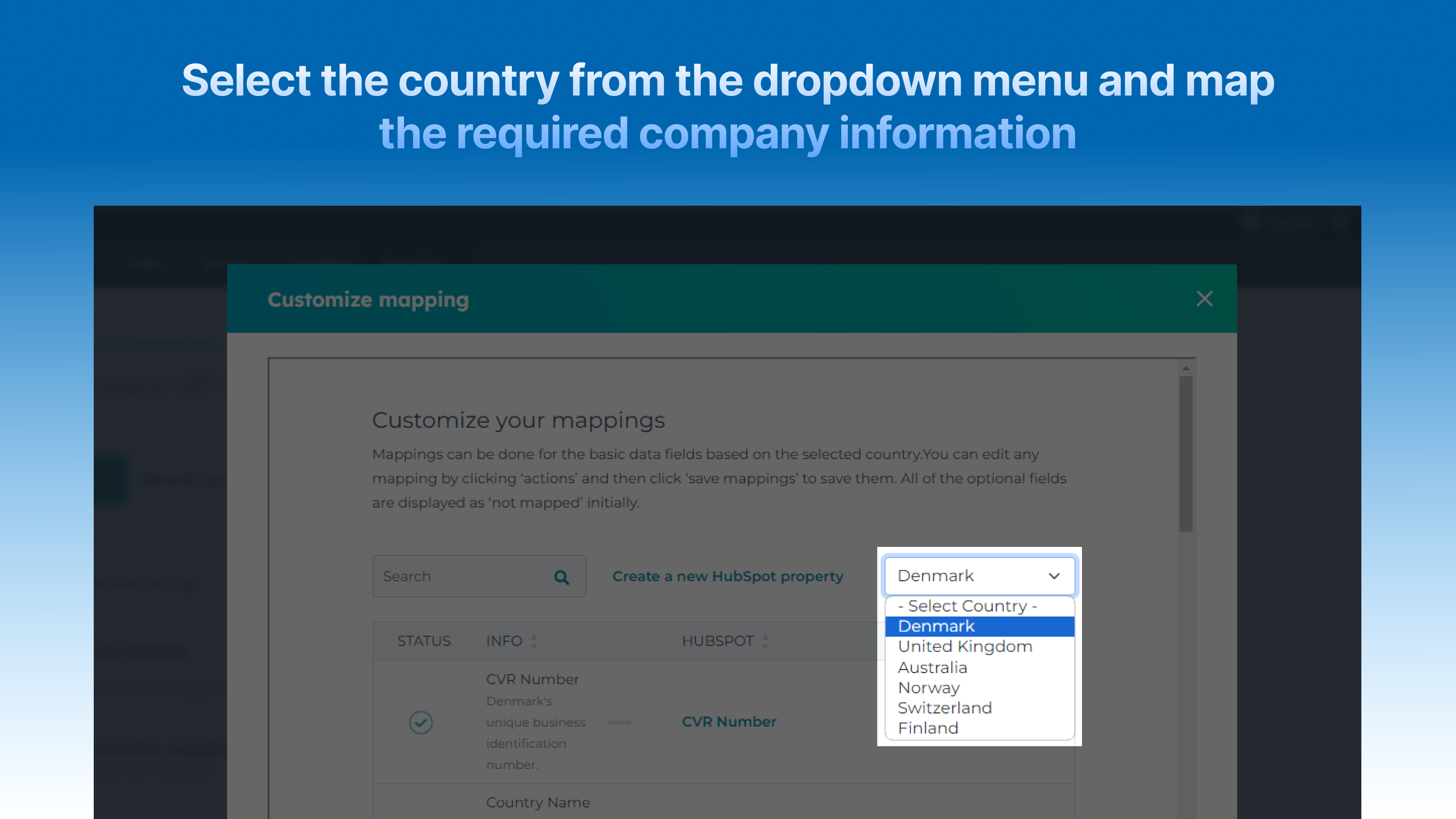Close the Customize mapping dialog
The width and height of the screenshot is (1456, 819).
click(x=1204, y=298)
